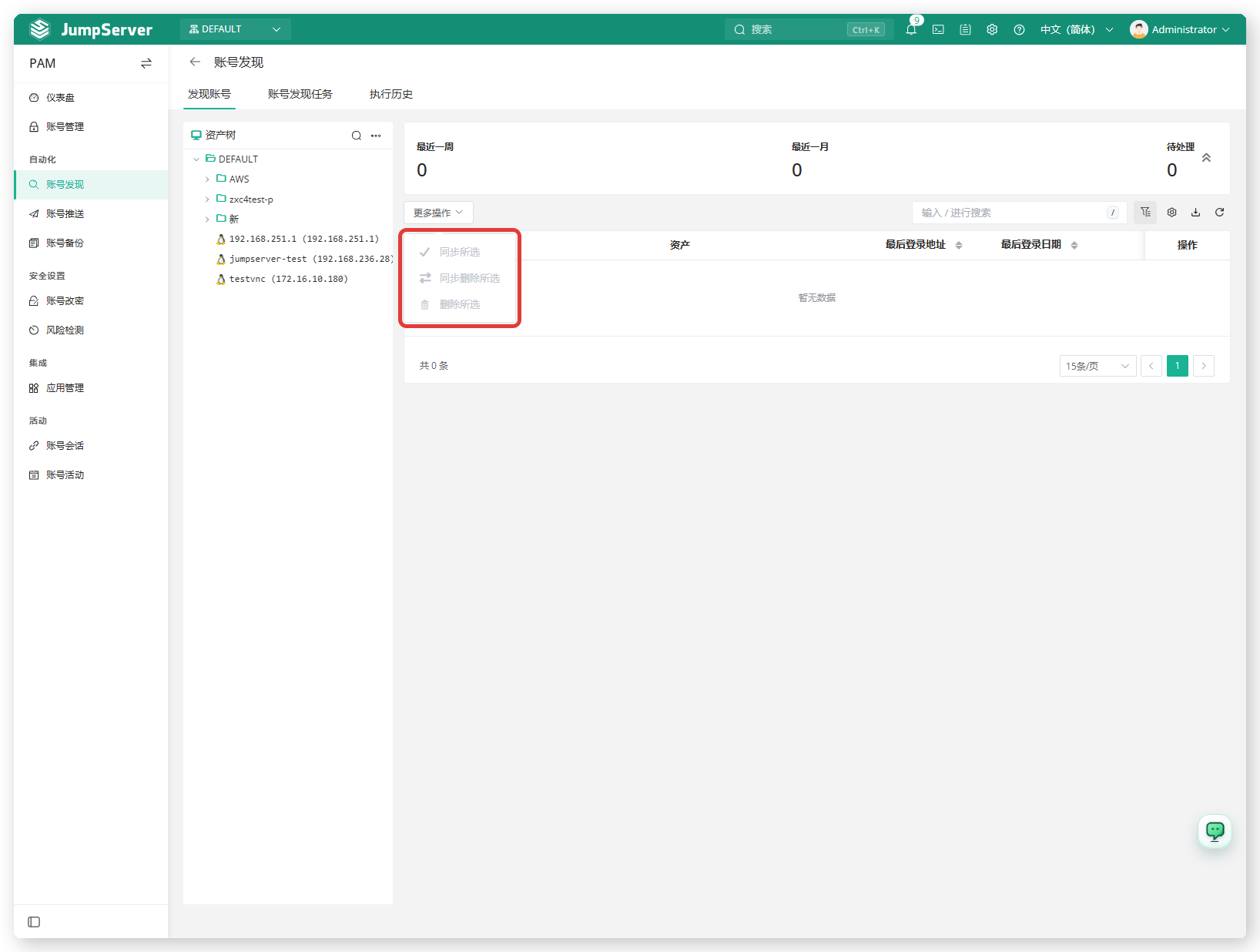Collapse the summary statistics panel

pyautogui.click(x=1206, y=157)
